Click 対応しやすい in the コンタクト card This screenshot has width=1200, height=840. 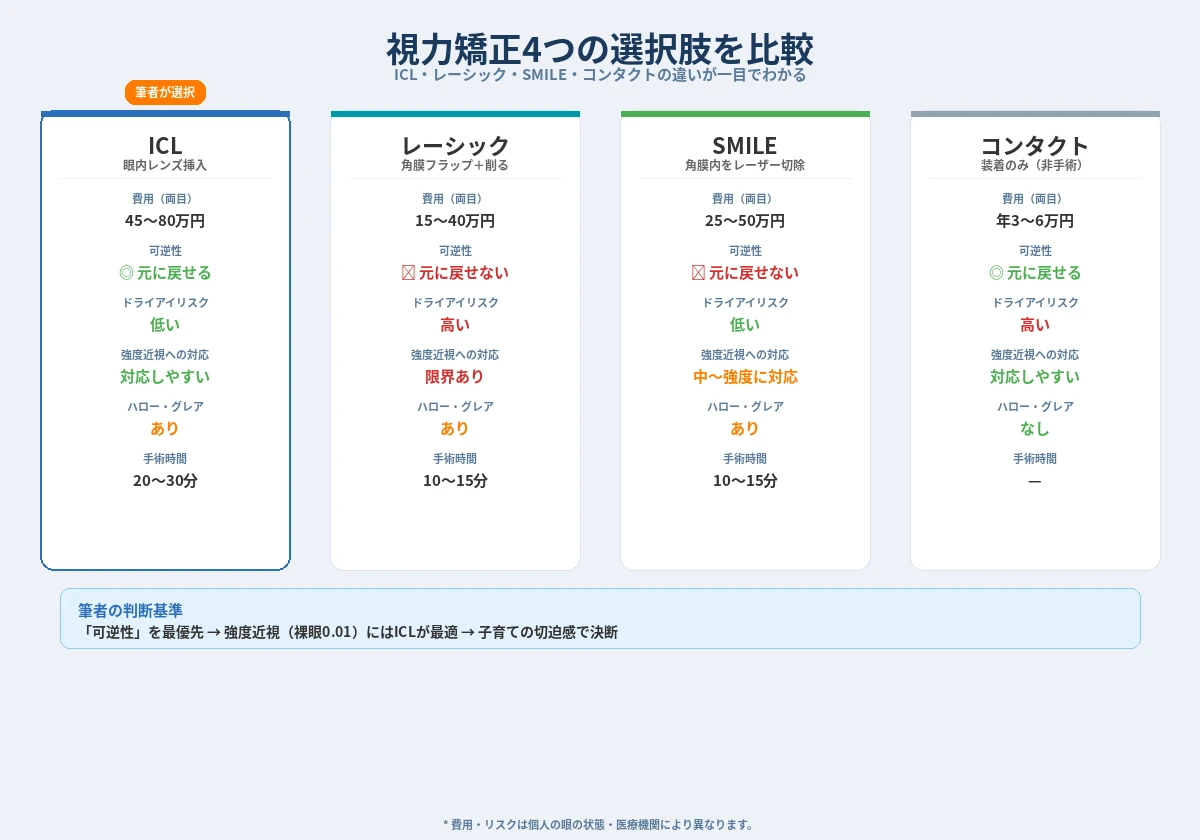click(1035, 377)
